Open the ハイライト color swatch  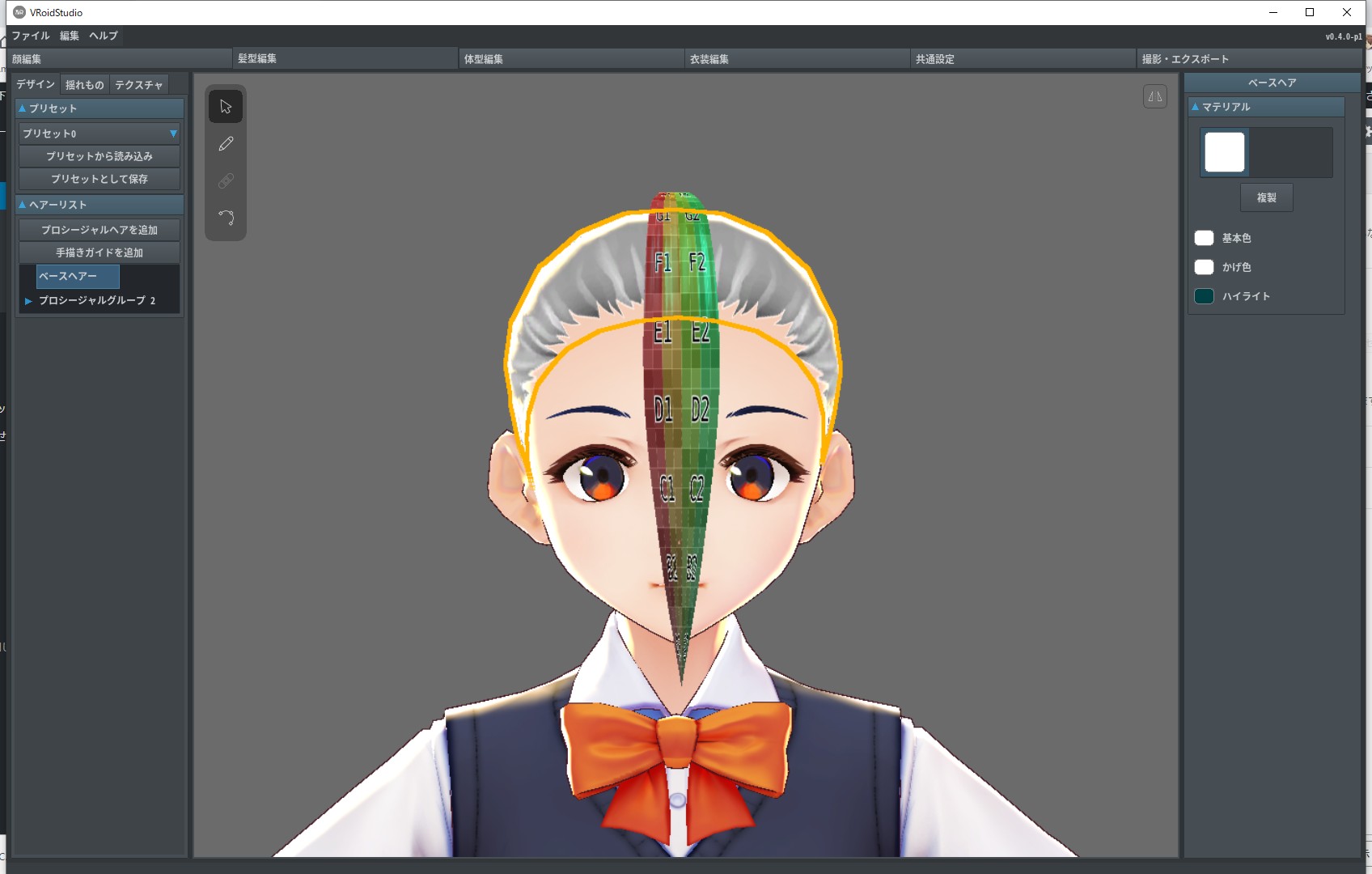1204,296
